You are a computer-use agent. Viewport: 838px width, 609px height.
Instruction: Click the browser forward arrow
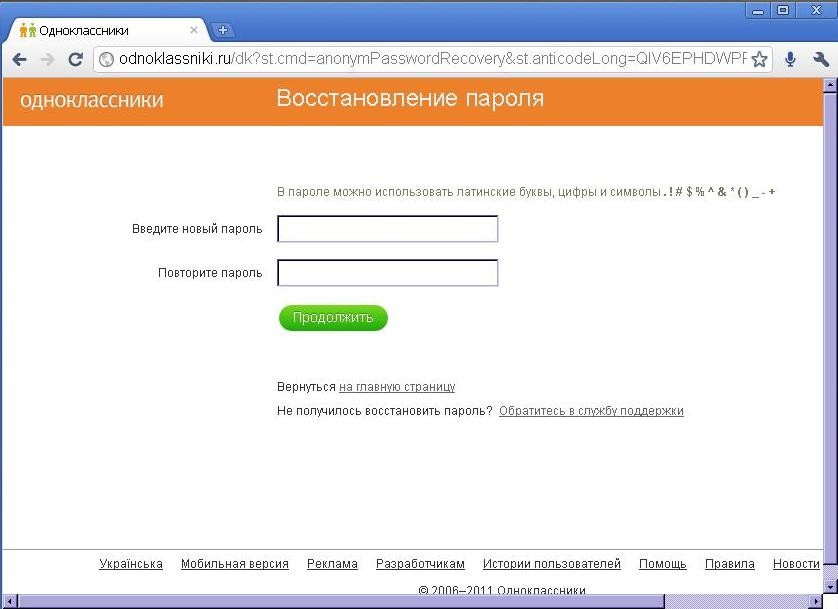coord(48,59)
